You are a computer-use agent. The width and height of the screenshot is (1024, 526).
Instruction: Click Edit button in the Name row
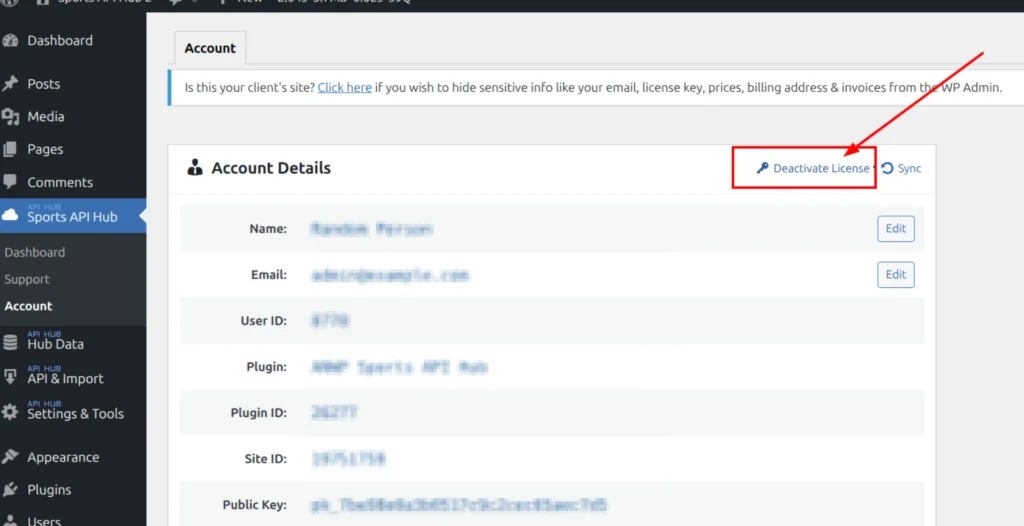coord(895,229)
